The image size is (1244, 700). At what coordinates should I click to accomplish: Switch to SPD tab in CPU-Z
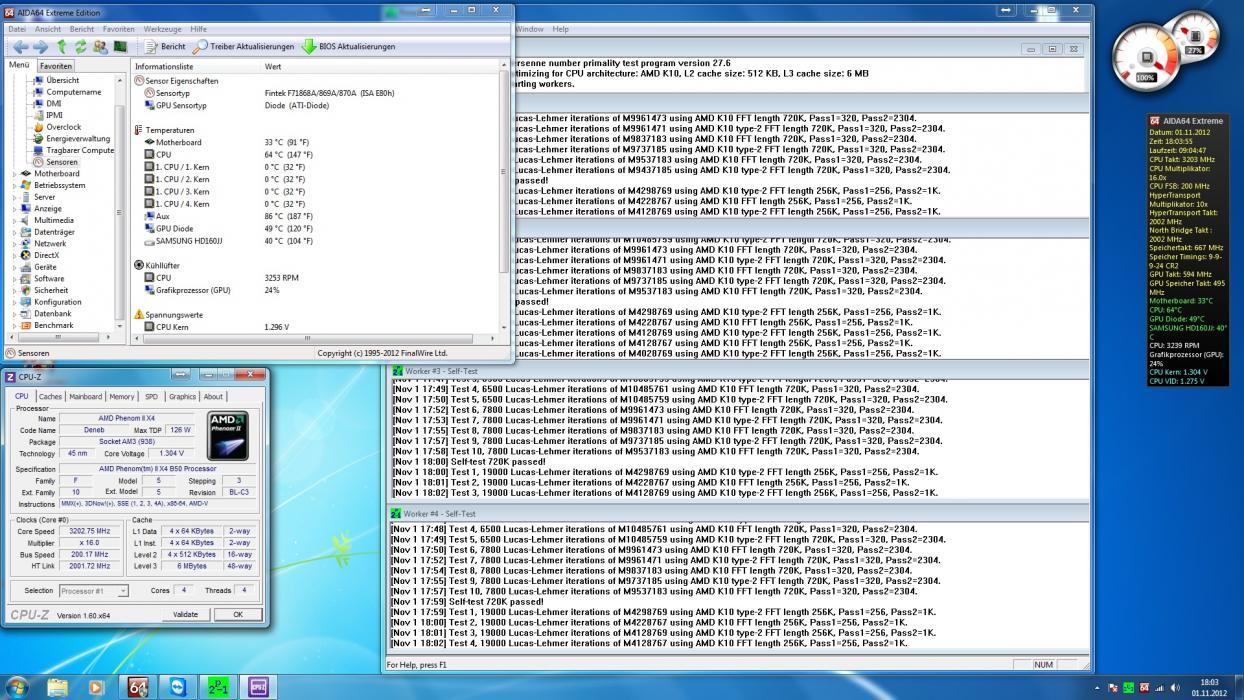tap(151, 397)
